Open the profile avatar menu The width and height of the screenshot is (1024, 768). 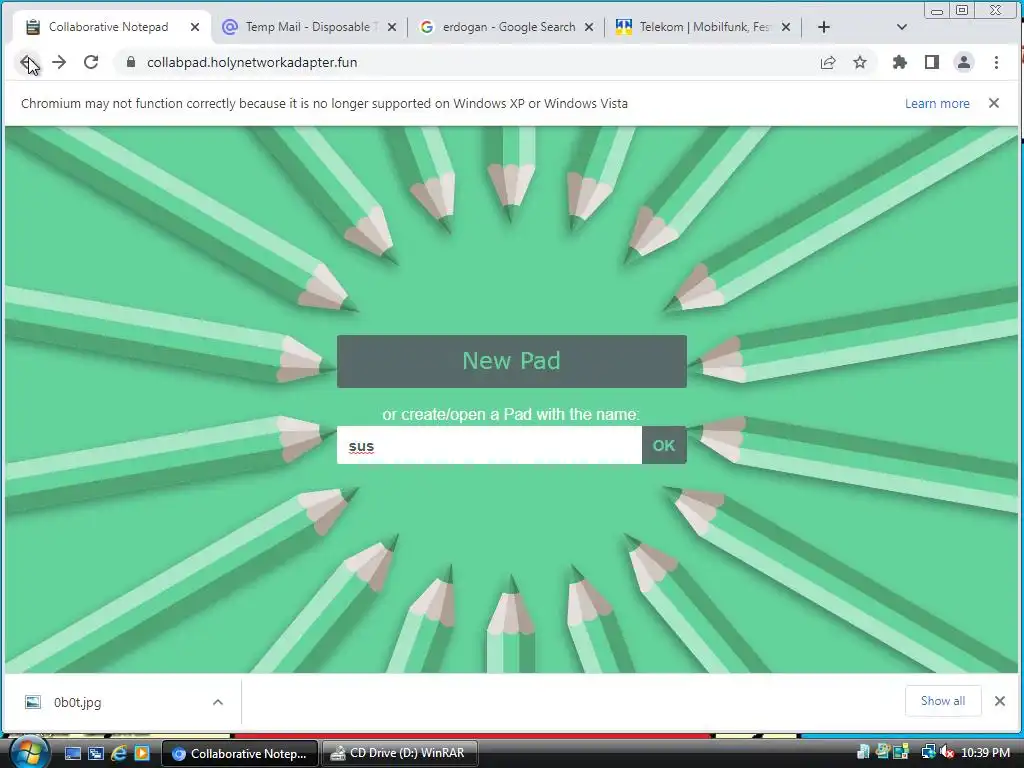pyautogui.click(x=963, y=63)
